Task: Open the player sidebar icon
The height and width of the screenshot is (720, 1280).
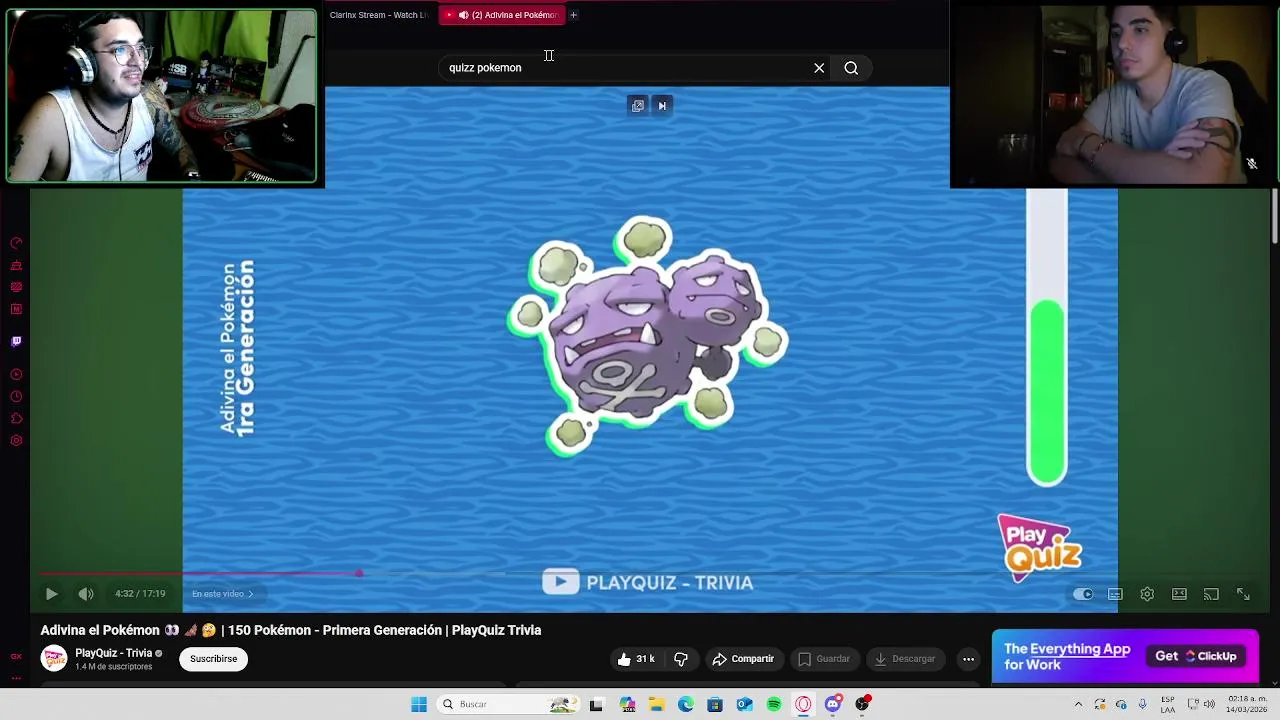Action: [x=16, y=374]
